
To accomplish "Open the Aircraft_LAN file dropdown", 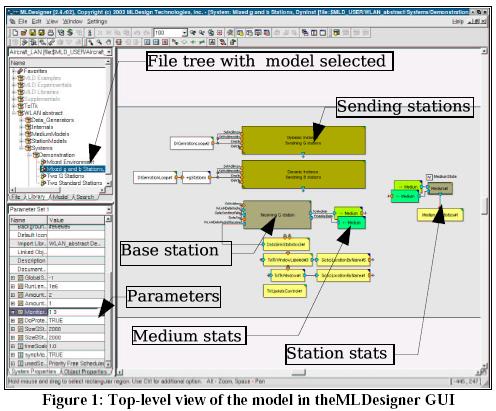I will [109, 52].
